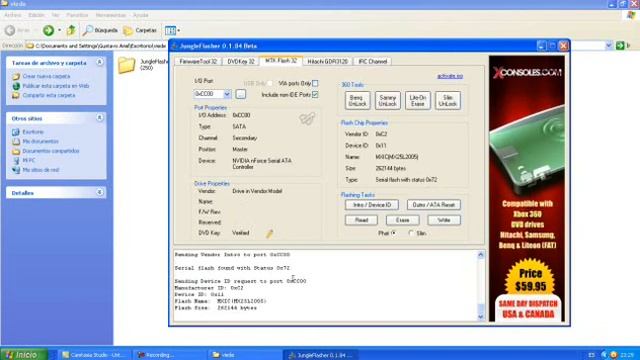Open the Ayuda menu in Explorer
Image resolution: width=640 pixels, height=360 pixels.
coord(140,15)
